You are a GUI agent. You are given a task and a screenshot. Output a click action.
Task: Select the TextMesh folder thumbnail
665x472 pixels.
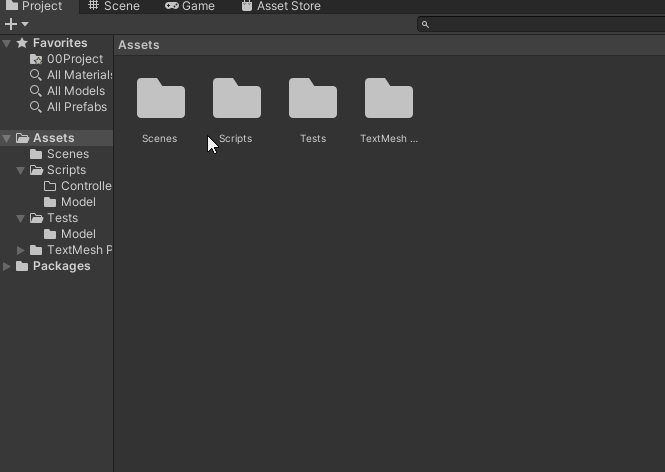(x=389, y=98)
